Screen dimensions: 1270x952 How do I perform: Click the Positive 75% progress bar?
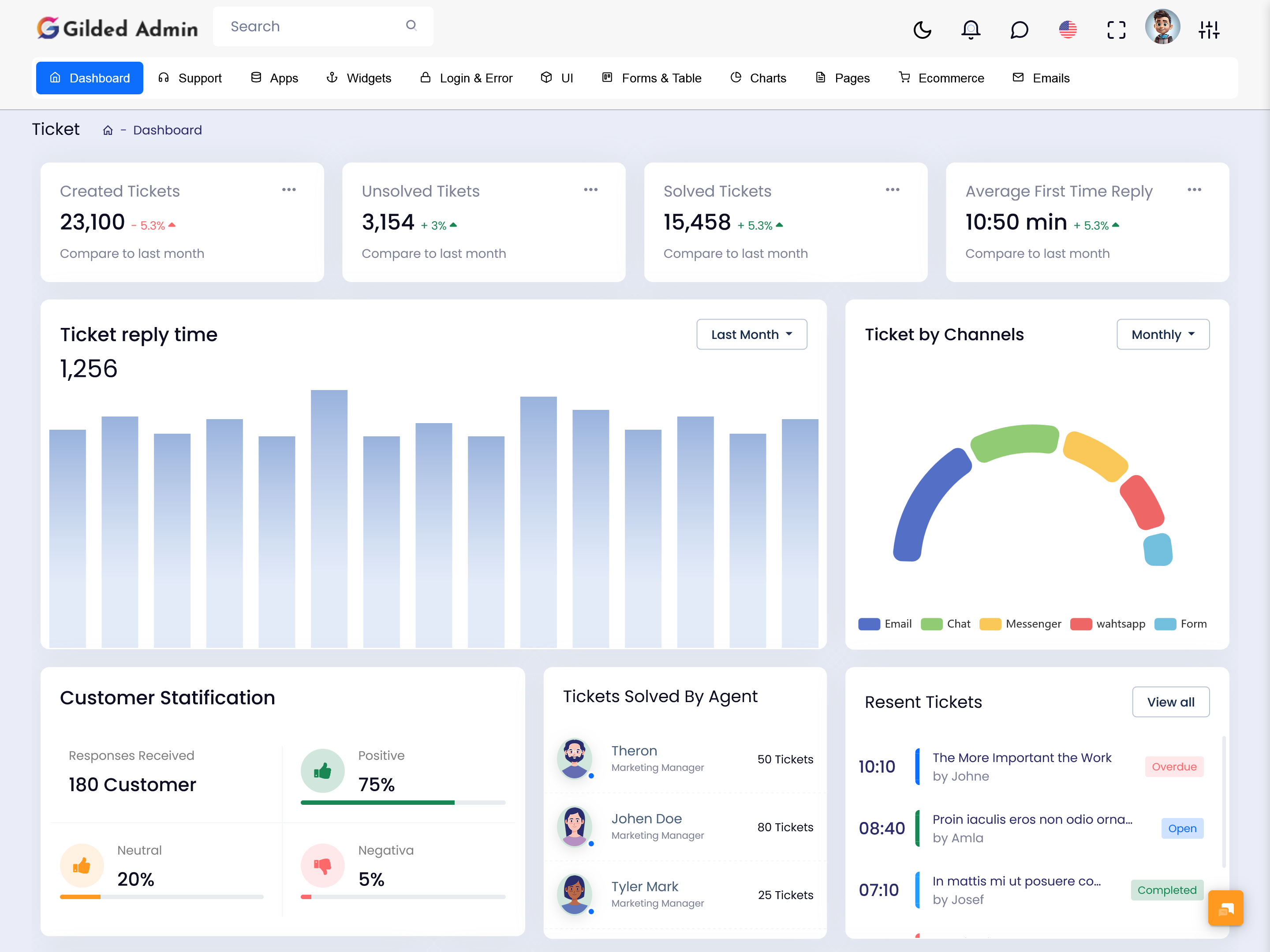click(x=403, y=803)
